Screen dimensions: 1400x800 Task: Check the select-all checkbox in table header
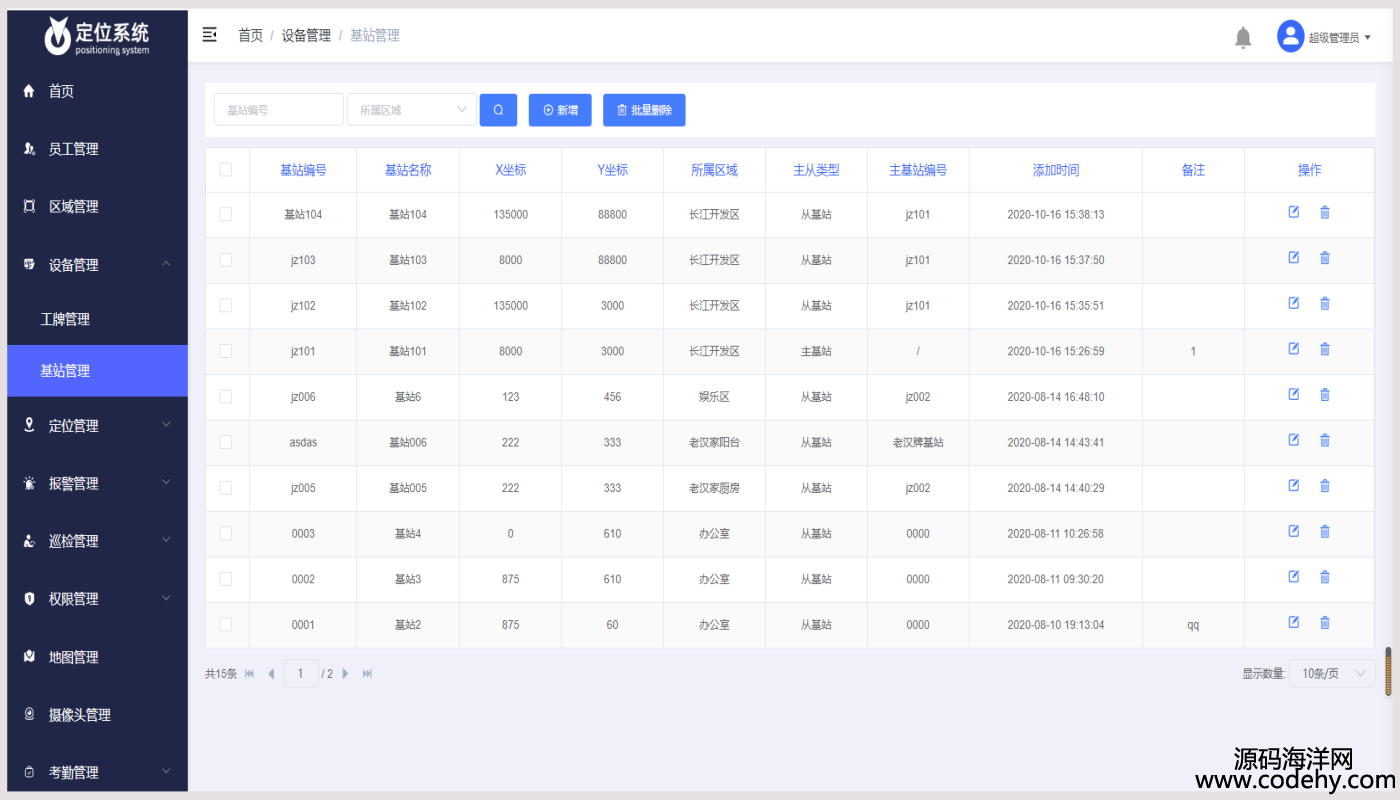(226, 170)
